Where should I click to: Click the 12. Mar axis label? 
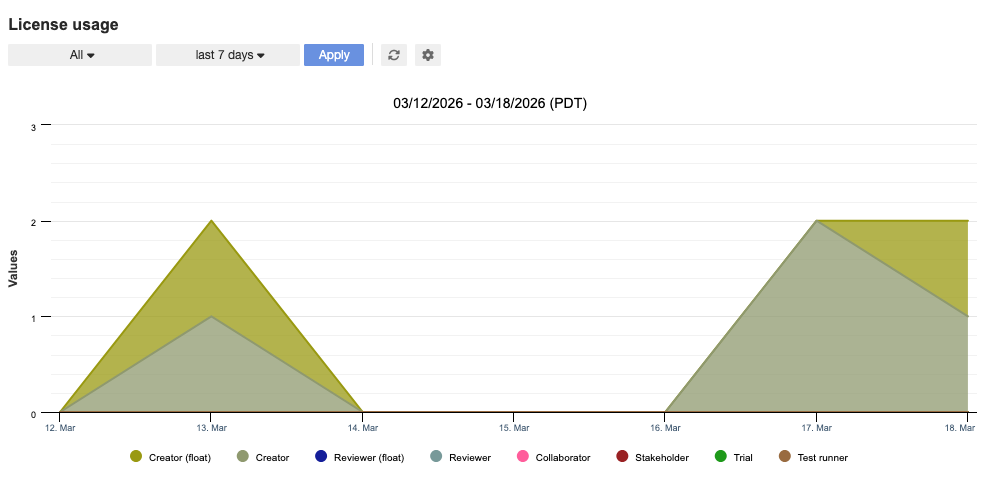click(x=61, y=428)
